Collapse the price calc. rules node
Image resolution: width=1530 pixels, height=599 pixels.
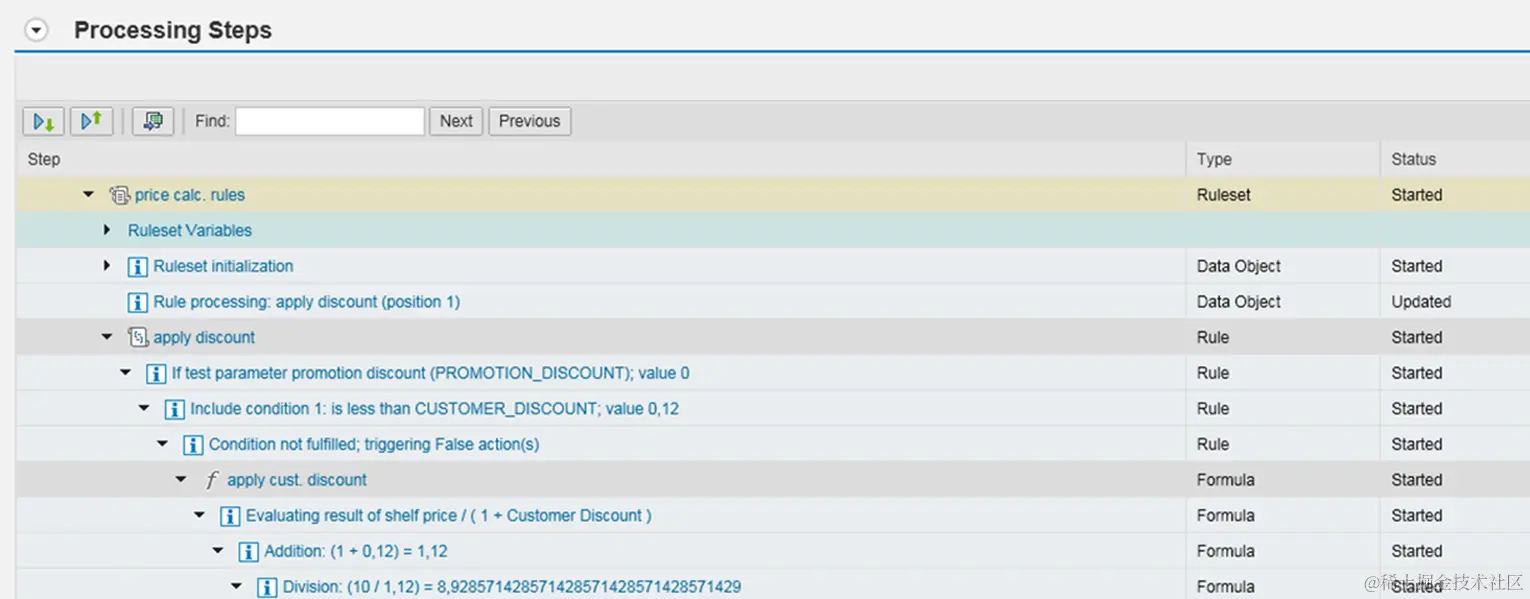(89, 194)
